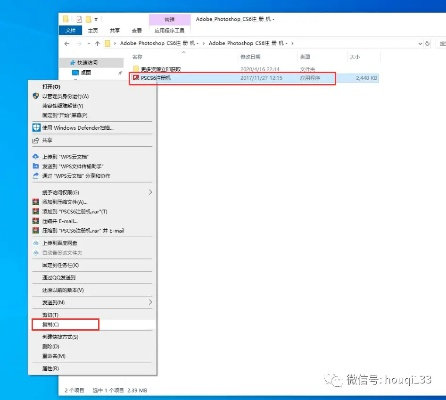Click the yellow folder icon in file list

(136, 69)
